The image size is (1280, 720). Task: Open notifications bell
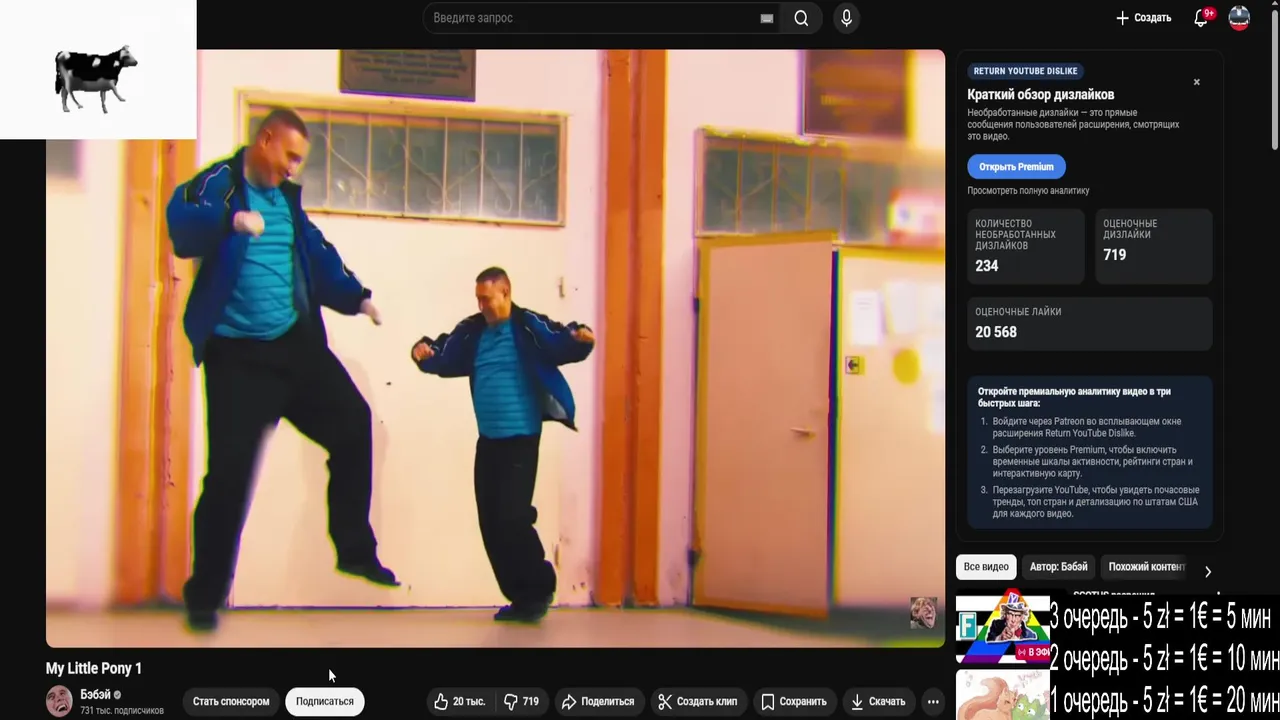[1203, 18]
